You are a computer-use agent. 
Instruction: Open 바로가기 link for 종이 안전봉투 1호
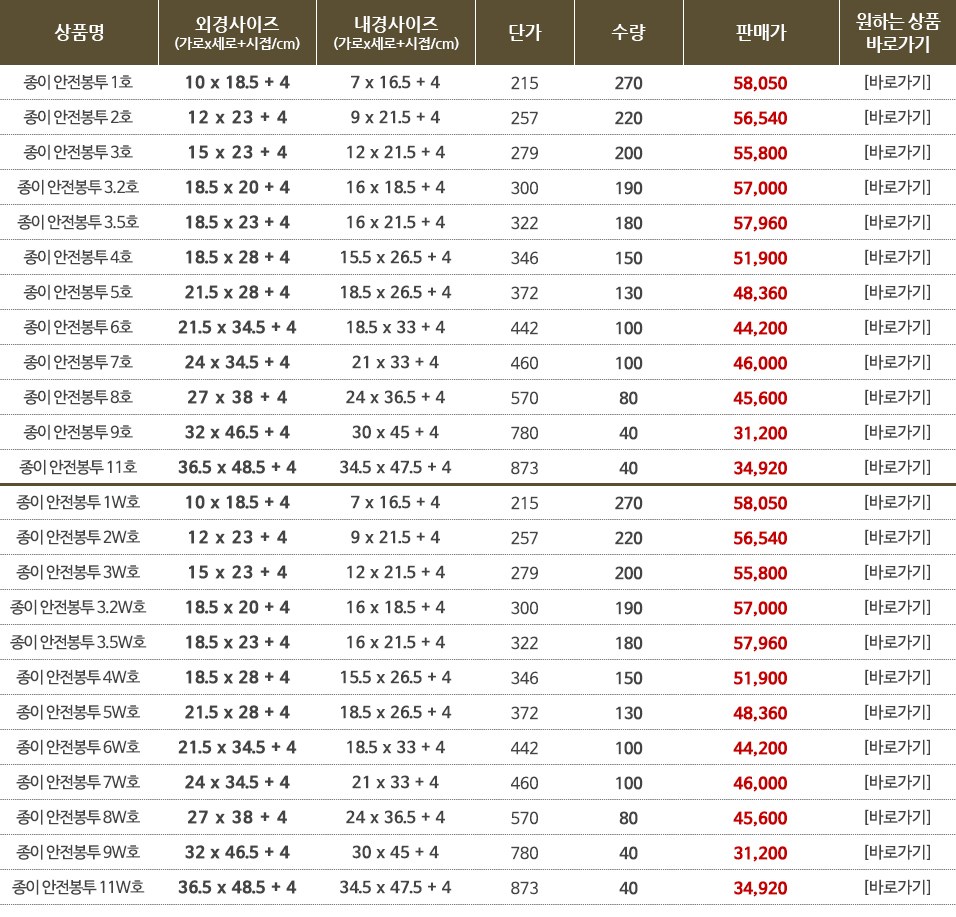point(897,83)
